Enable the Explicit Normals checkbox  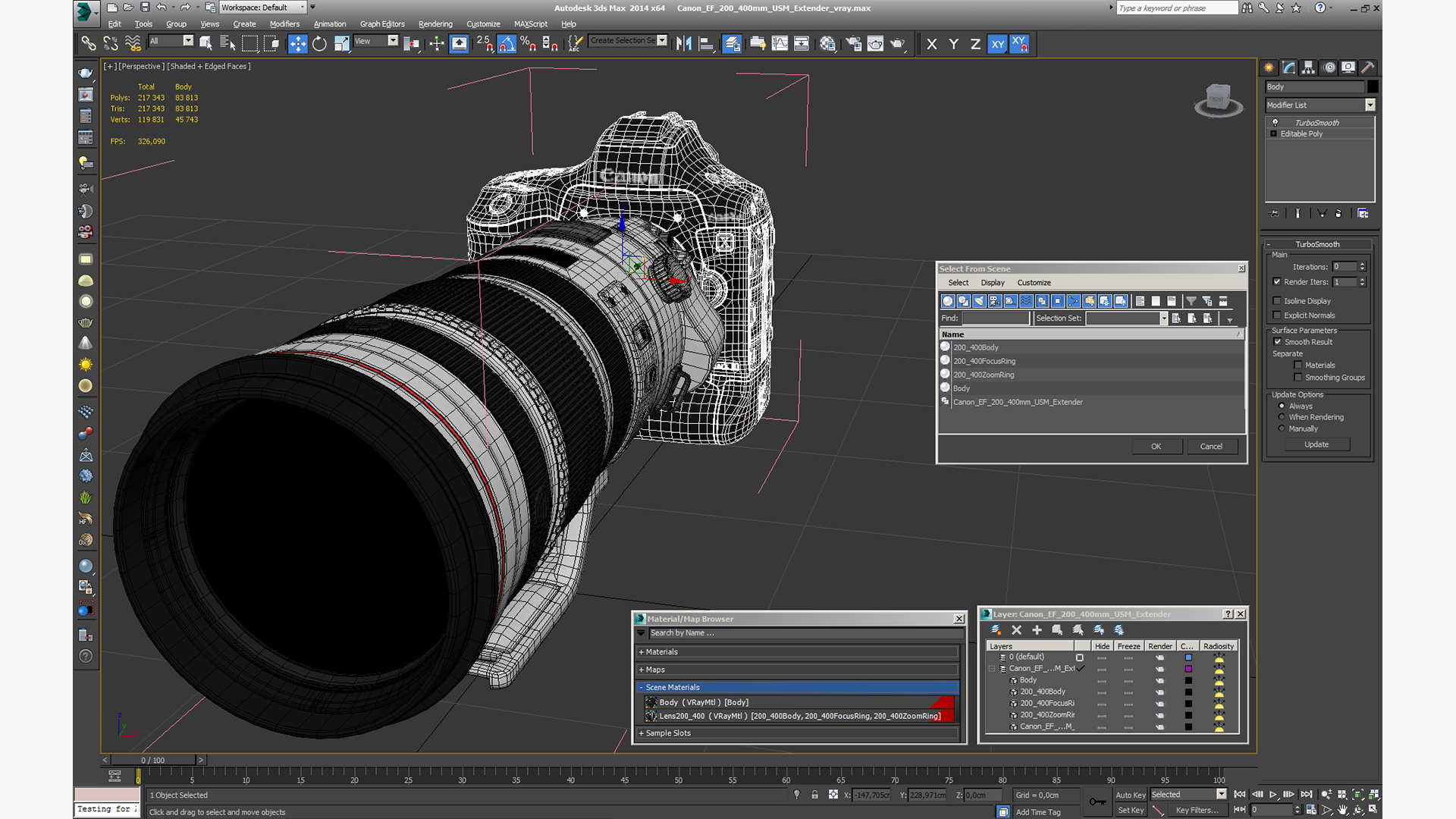pyautogui.click(x=1277, y=315)
